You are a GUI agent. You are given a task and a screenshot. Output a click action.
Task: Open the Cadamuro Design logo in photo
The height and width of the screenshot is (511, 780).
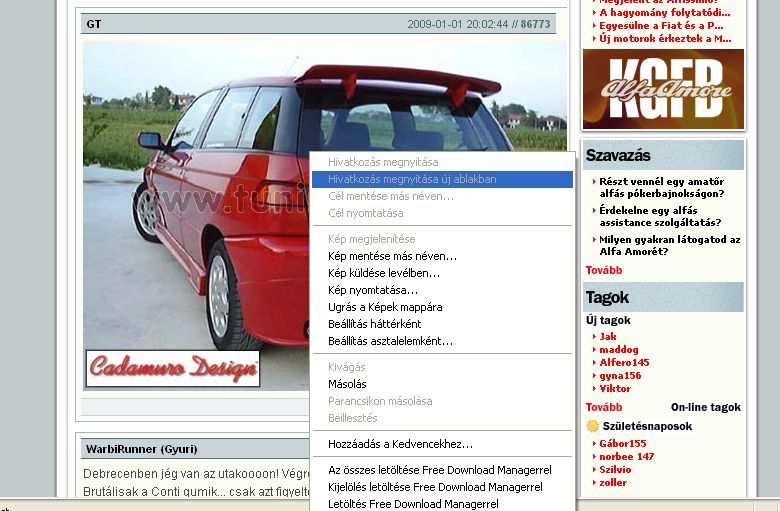pyautogui.click(x=173, y=369)
